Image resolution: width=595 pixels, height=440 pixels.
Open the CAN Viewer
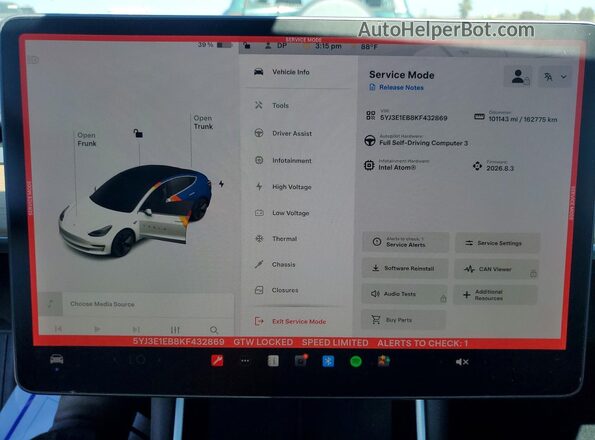coord(496,269)
